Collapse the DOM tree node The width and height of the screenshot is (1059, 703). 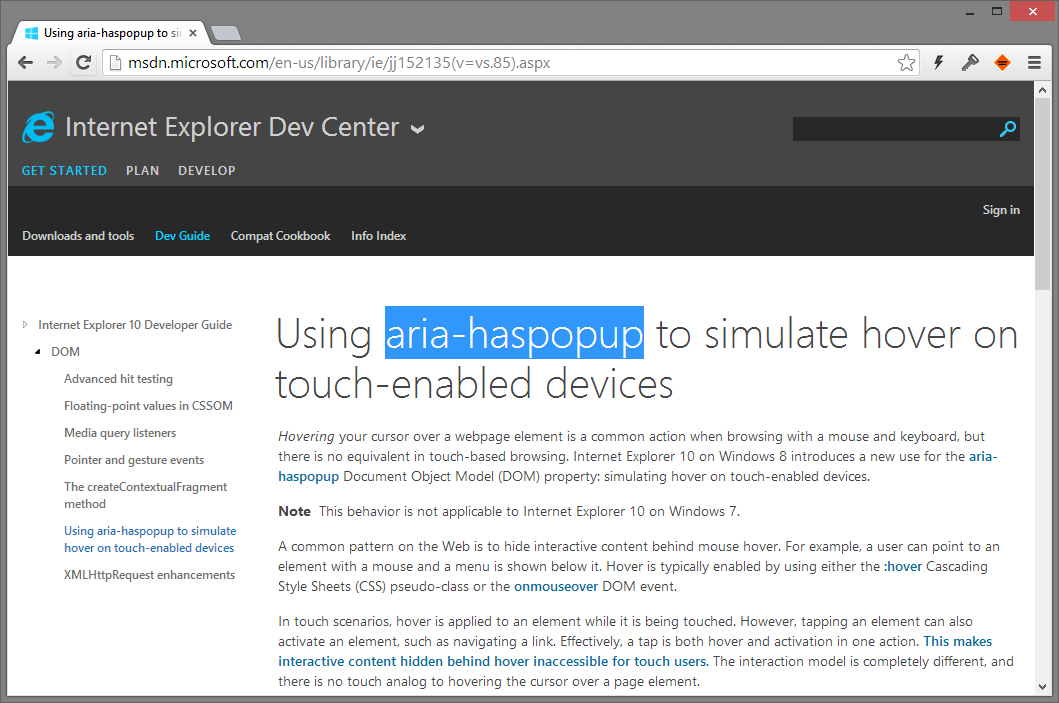point(38,352)
